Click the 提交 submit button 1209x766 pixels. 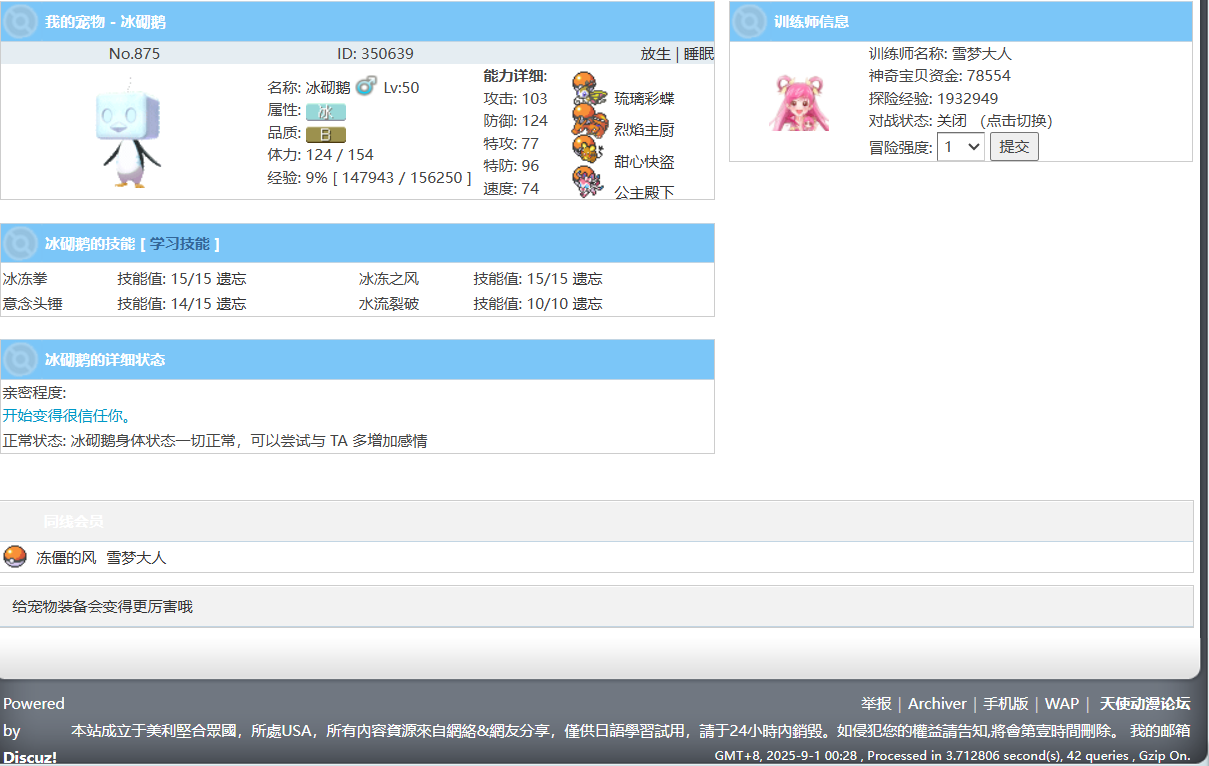pos(1014,147)
